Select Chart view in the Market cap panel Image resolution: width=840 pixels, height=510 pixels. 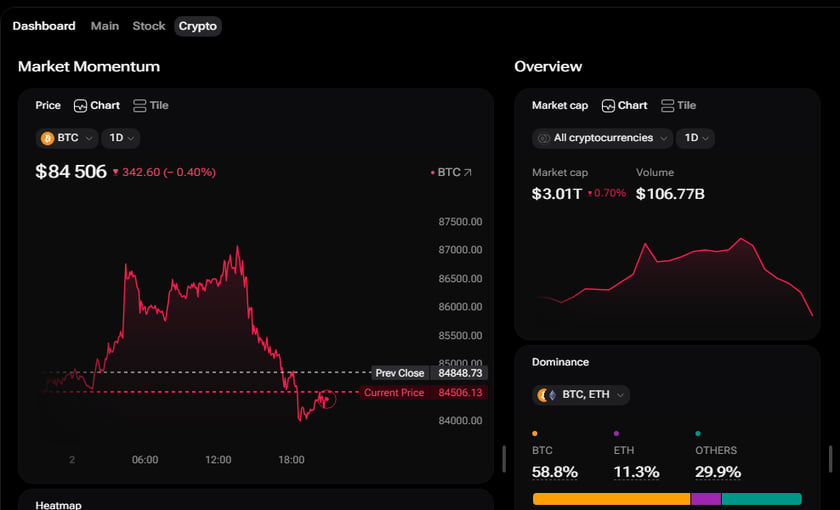pyautogui.click(x=624, y=106)
